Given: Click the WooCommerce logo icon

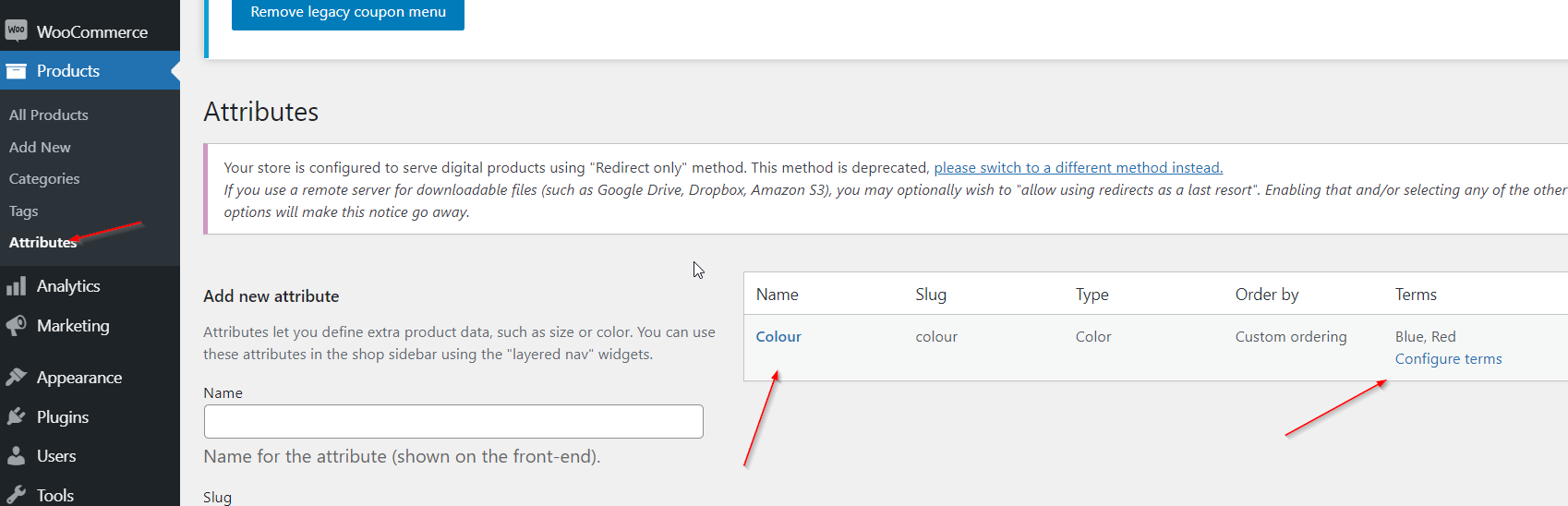Looking at the screenshot, I should pyautogui.click(x=16, y=30).
